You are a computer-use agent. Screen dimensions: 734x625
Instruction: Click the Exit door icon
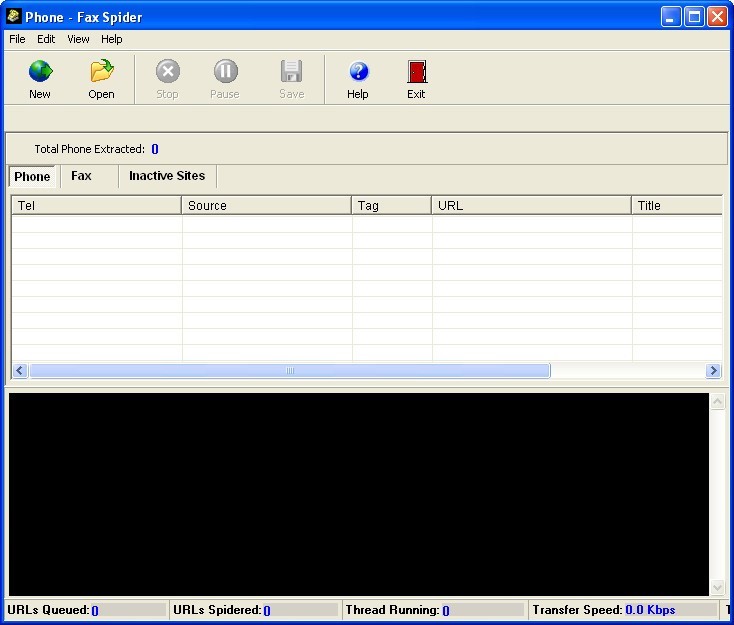416,72
